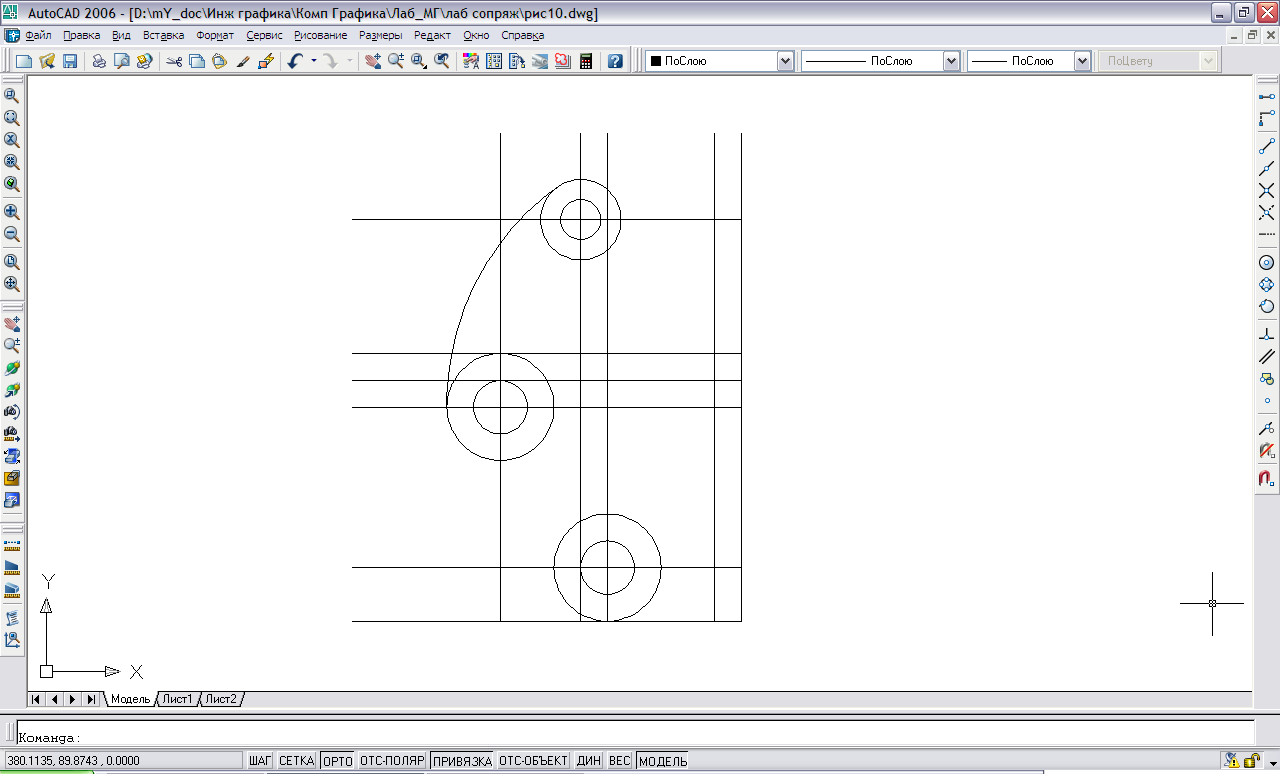The width and height of the screenshot is (1280, 774).
Task: Select Snap to Quadrant icon
Action: point(1266,285)
